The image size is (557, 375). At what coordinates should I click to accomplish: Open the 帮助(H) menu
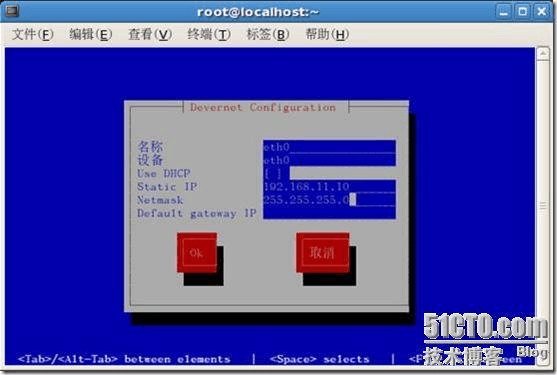tap(327, 35)
